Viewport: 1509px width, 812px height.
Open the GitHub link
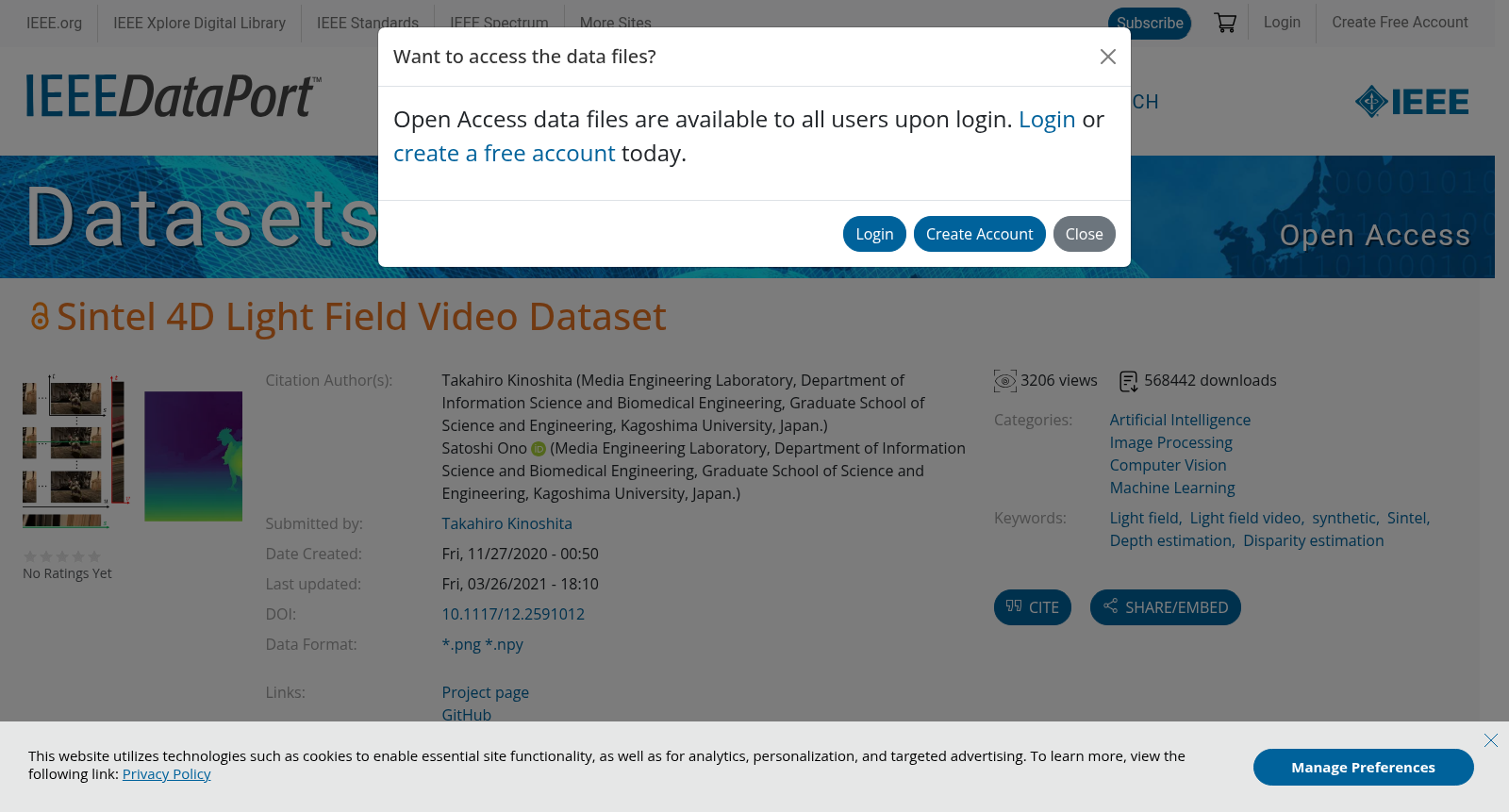(467, 716)
